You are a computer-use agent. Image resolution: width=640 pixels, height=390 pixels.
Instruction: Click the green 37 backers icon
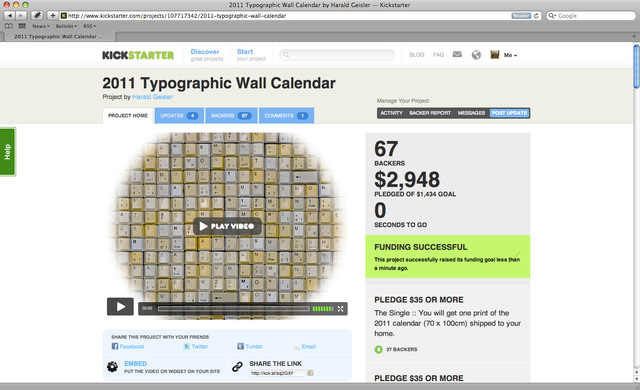[x=378, y=350]
